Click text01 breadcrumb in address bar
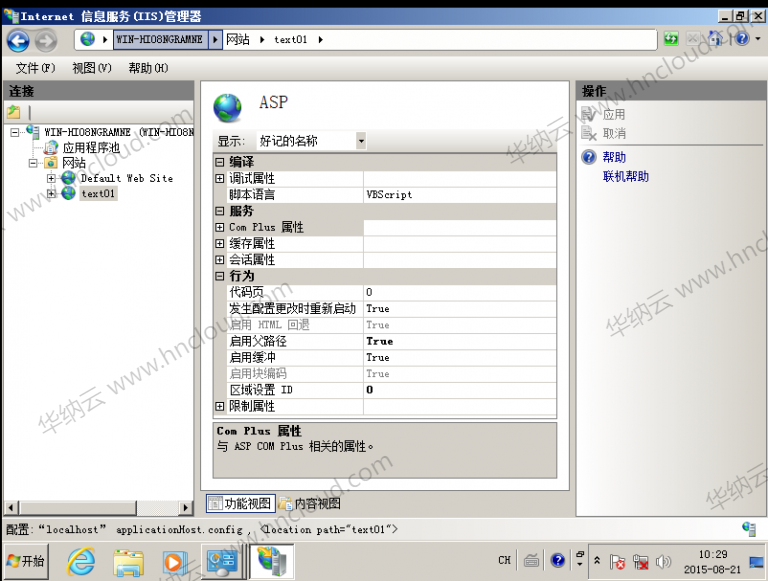The width and height of the screenshot is (768, 581). click(x=290, y=39)
